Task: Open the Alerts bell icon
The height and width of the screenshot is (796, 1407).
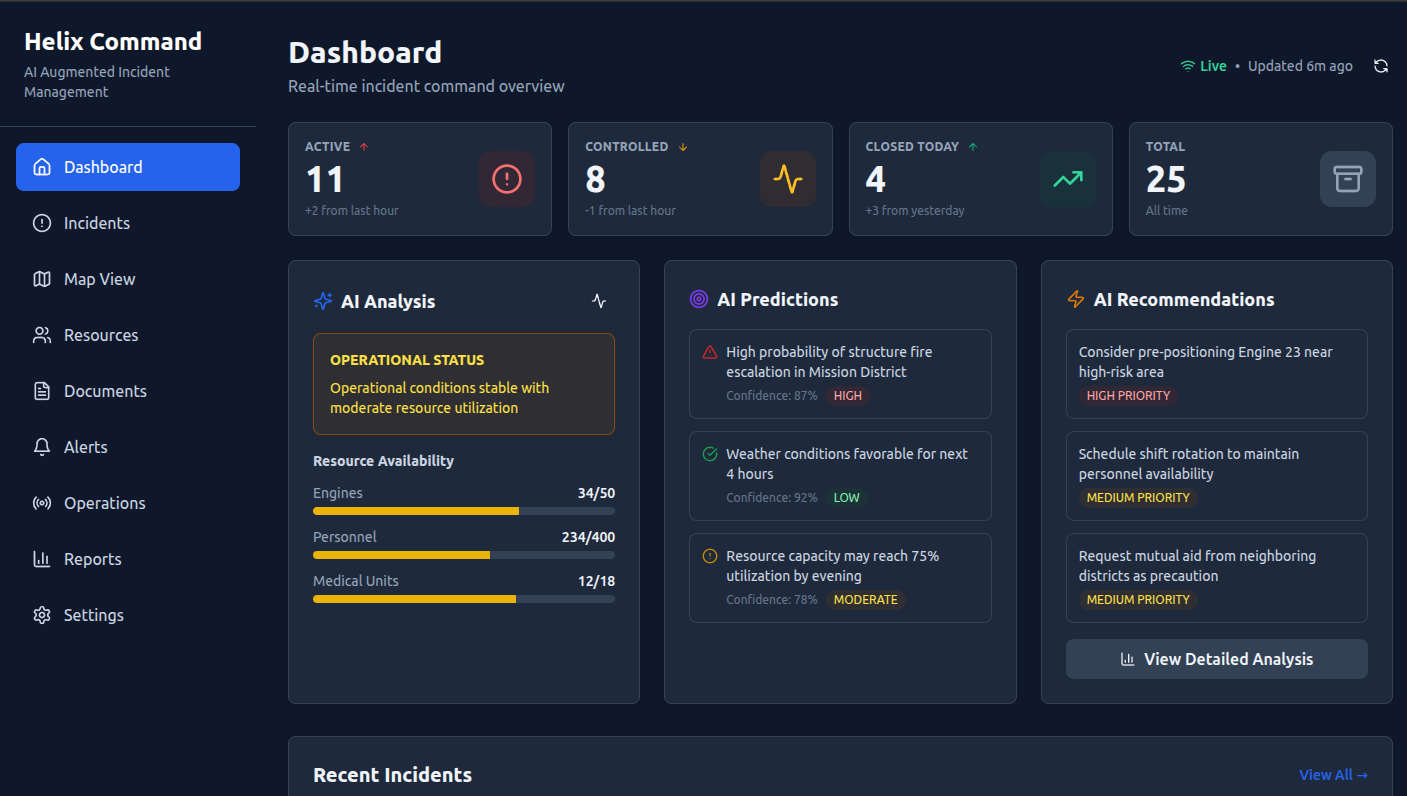Action: pos(41,447)
